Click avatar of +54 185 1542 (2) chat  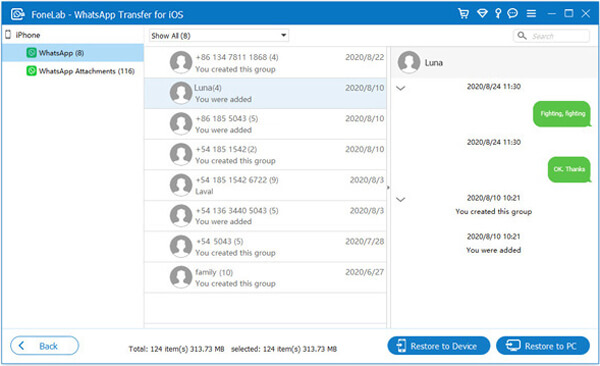click(181, 154)
